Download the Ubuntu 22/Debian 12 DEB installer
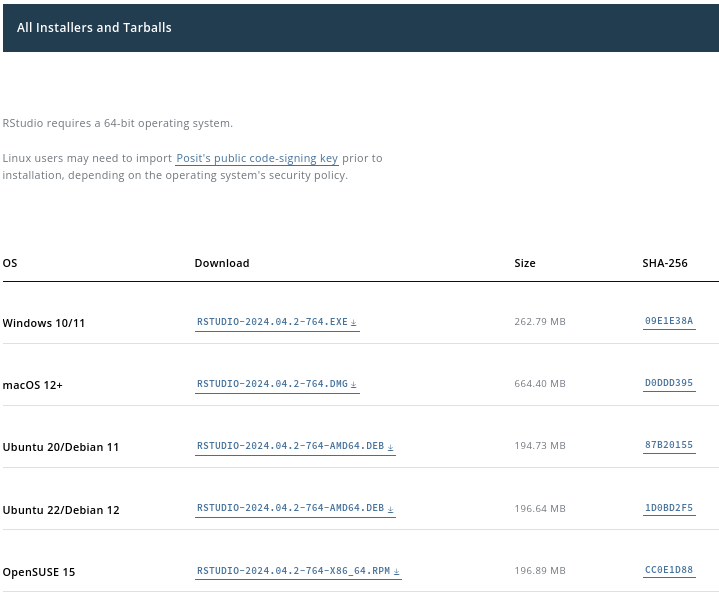Screen dimensions: 719x596 pyautogui.click(x=295, y=508)
